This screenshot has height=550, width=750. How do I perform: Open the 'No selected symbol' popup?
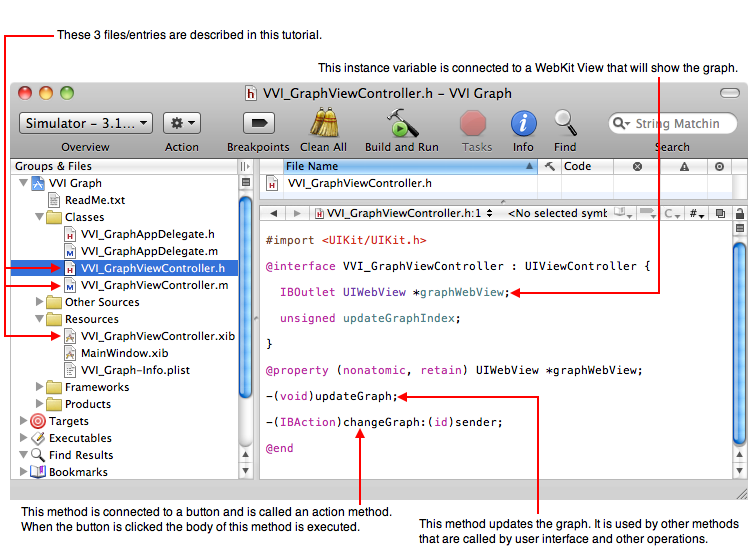click(x=558, y=213)
